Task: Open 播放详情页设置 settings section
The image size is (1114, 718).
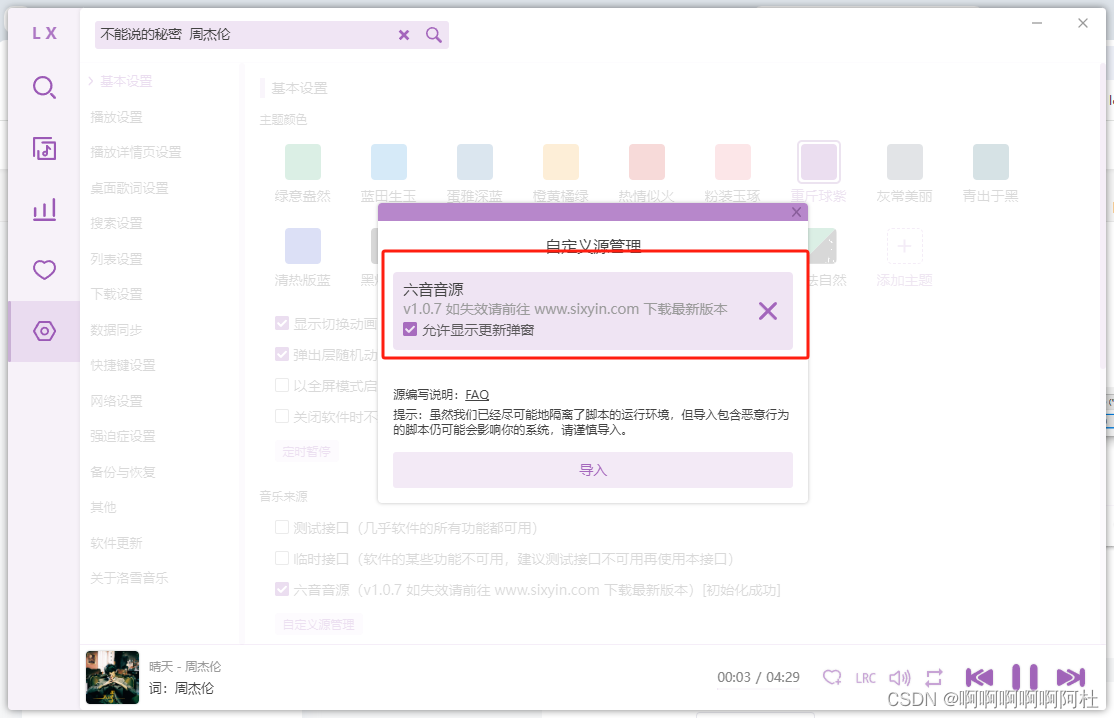Action: [136, 152]
